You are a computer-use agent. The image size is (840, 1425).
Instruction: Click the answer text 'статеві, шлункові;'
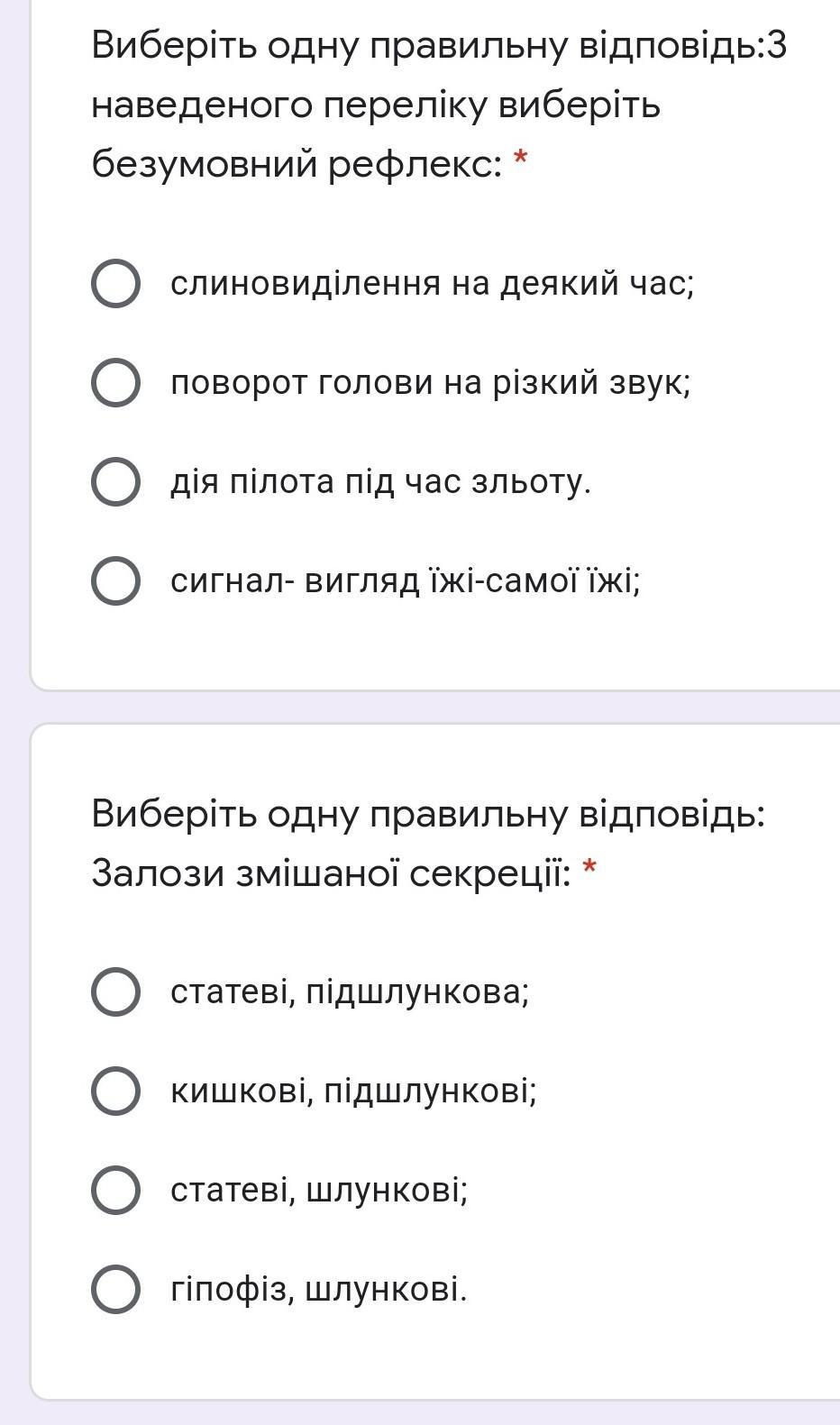[x=319, y=1190]
